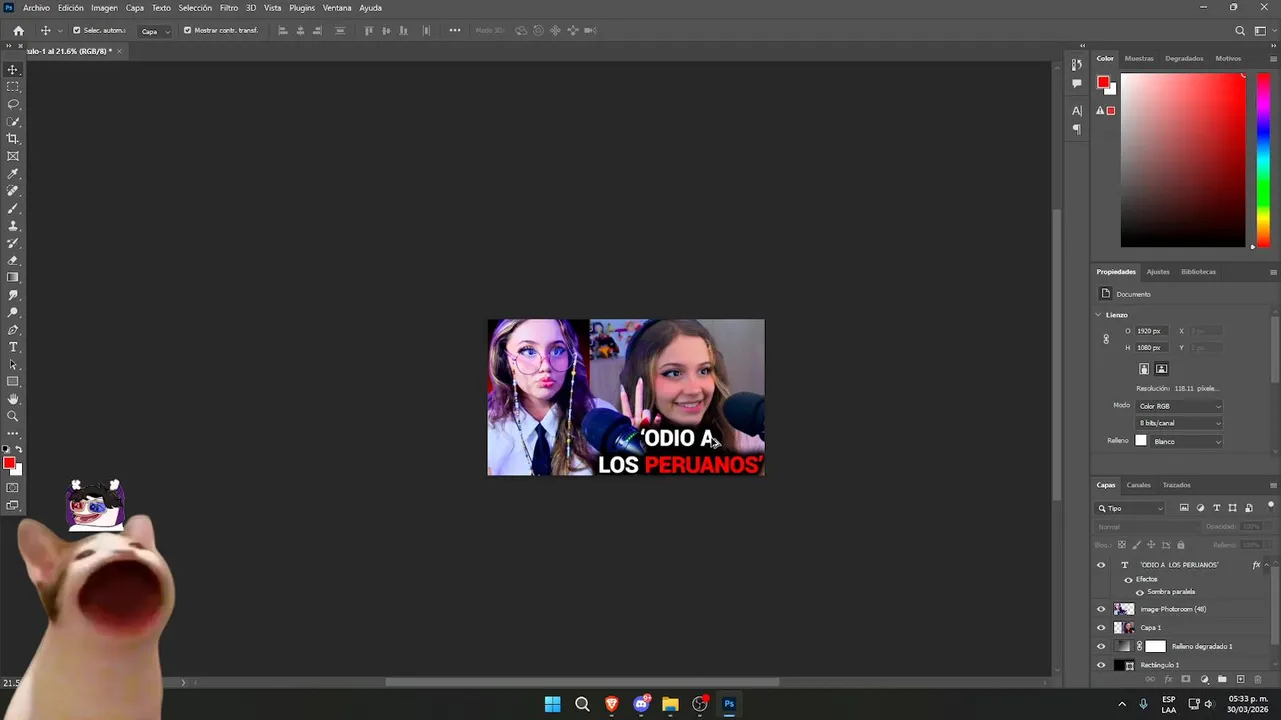
Task: Select the Crop tool
Action: (x=13, y=139)
